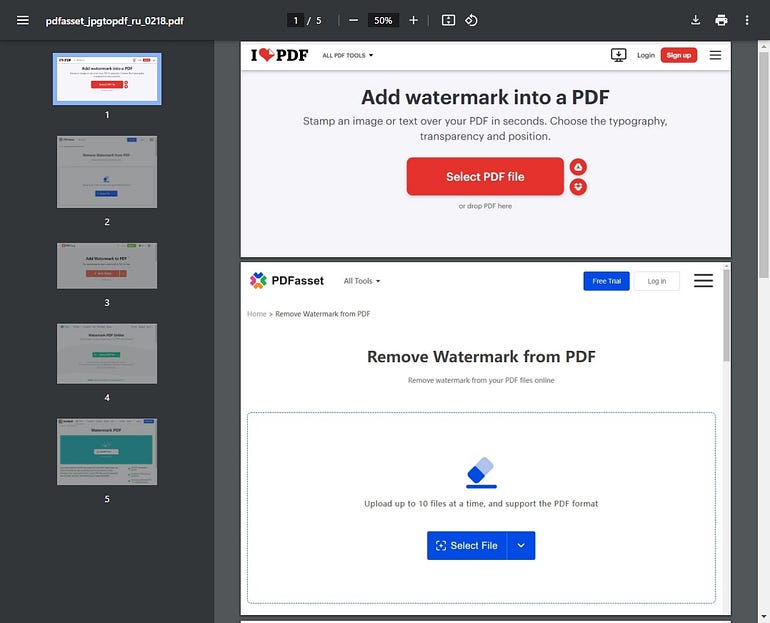The image size is (770, 623).
Task: Toggle the PDF viewer sidebar menu
Action: pos(23,21)
